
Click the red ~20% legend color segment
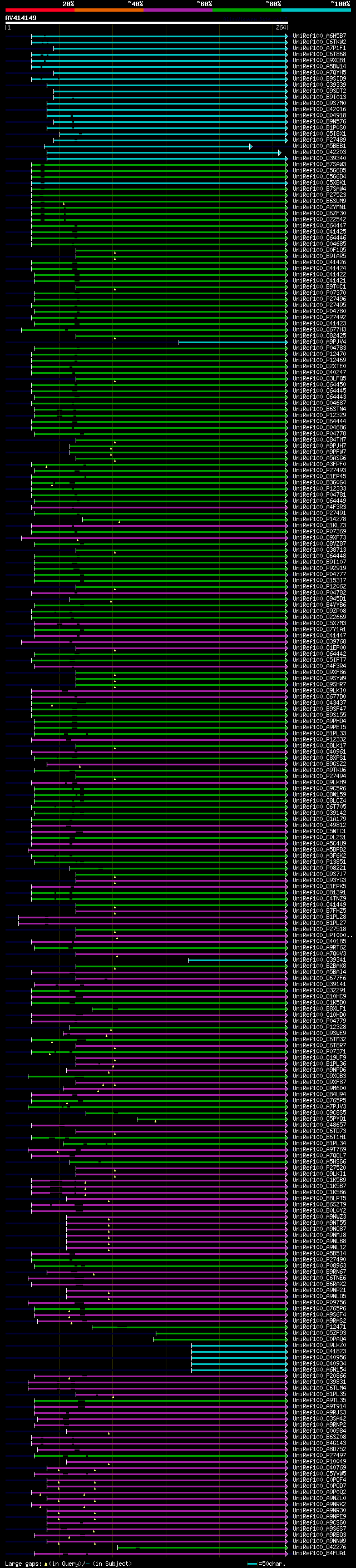tap(39, 10)
